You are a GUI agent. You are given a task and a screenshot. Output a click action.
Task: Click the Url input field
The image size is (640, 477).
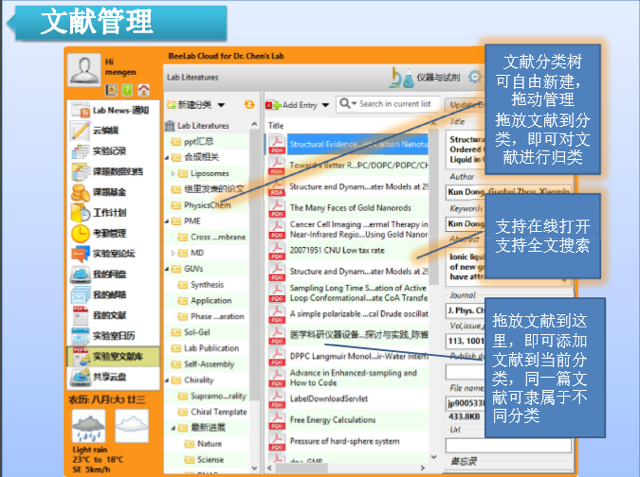coord(508,445)
